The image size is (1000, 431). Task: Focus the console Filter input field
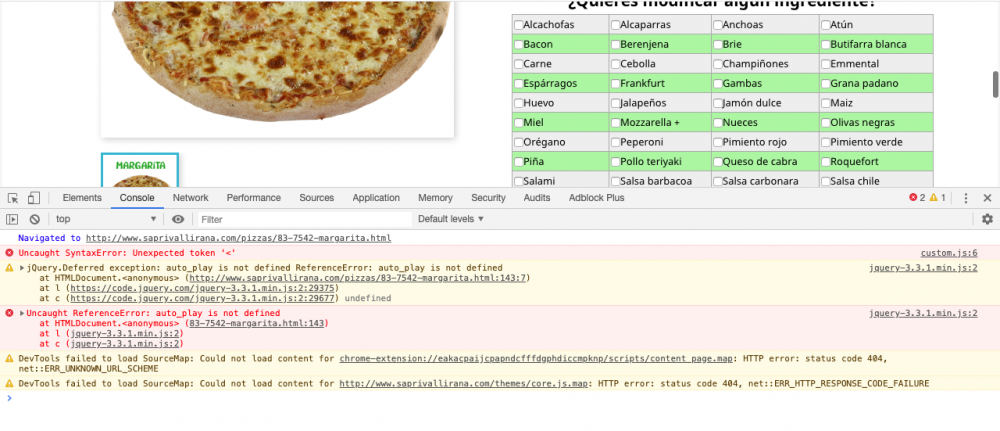[305, 219]
